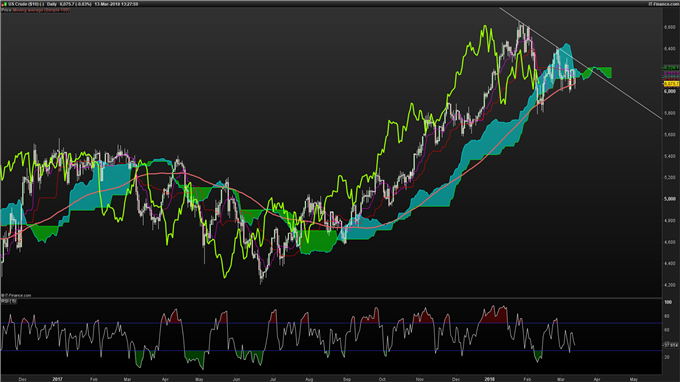Image resolution: width=680 pixels, height=382 pixels.
Task: Select the green Ichimoku value price tag
Action: pyautogui.click(x=671, y=68)
